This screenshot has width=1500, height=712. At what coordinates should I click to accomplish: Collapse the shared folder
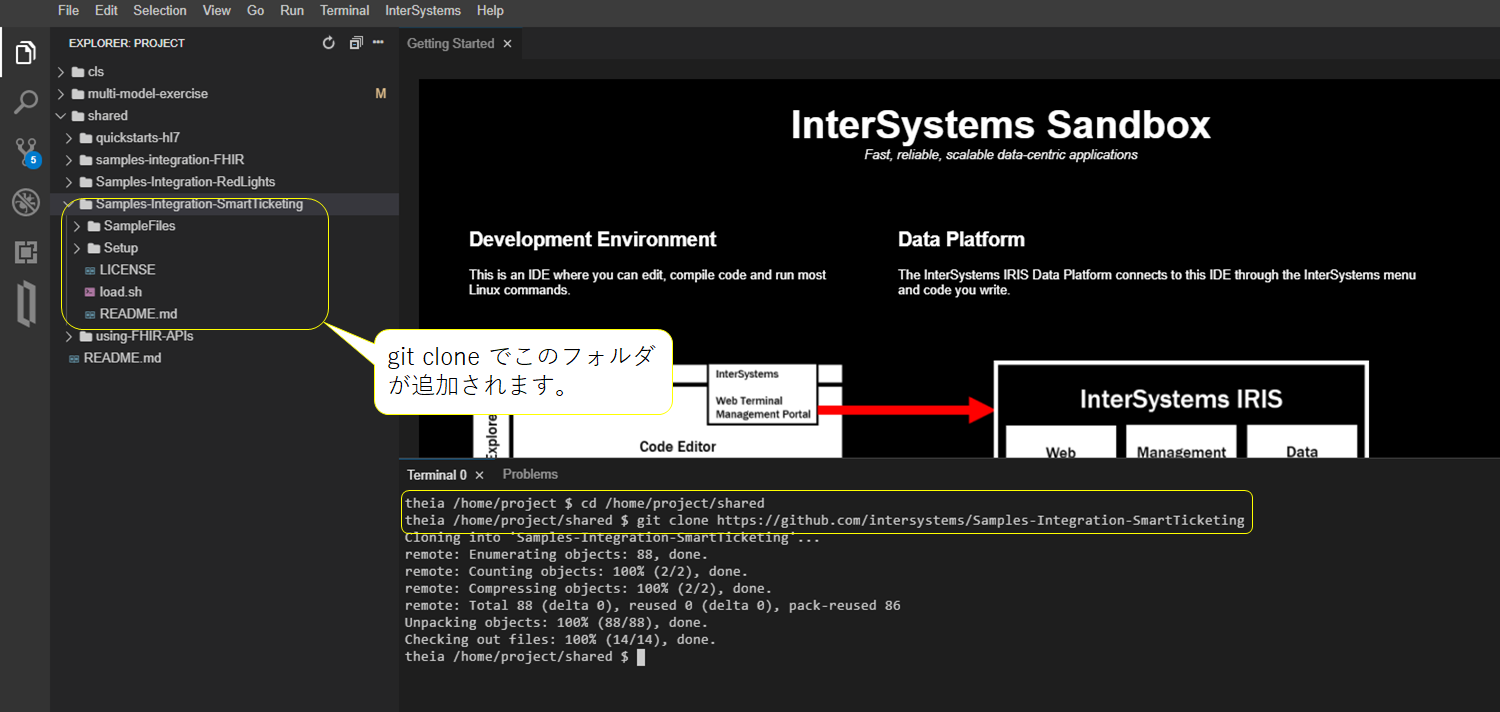(107, 116)
